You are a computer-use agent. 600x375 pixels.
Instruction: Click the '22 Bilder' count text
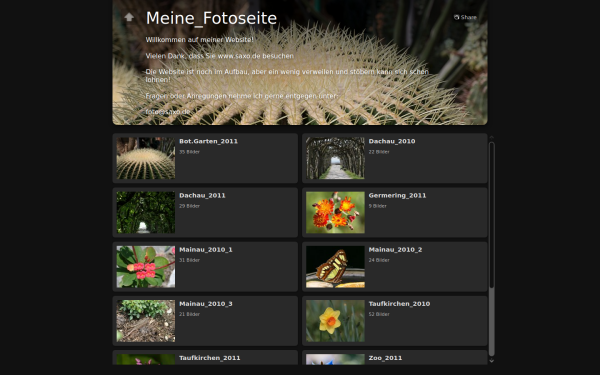[379, 152]
